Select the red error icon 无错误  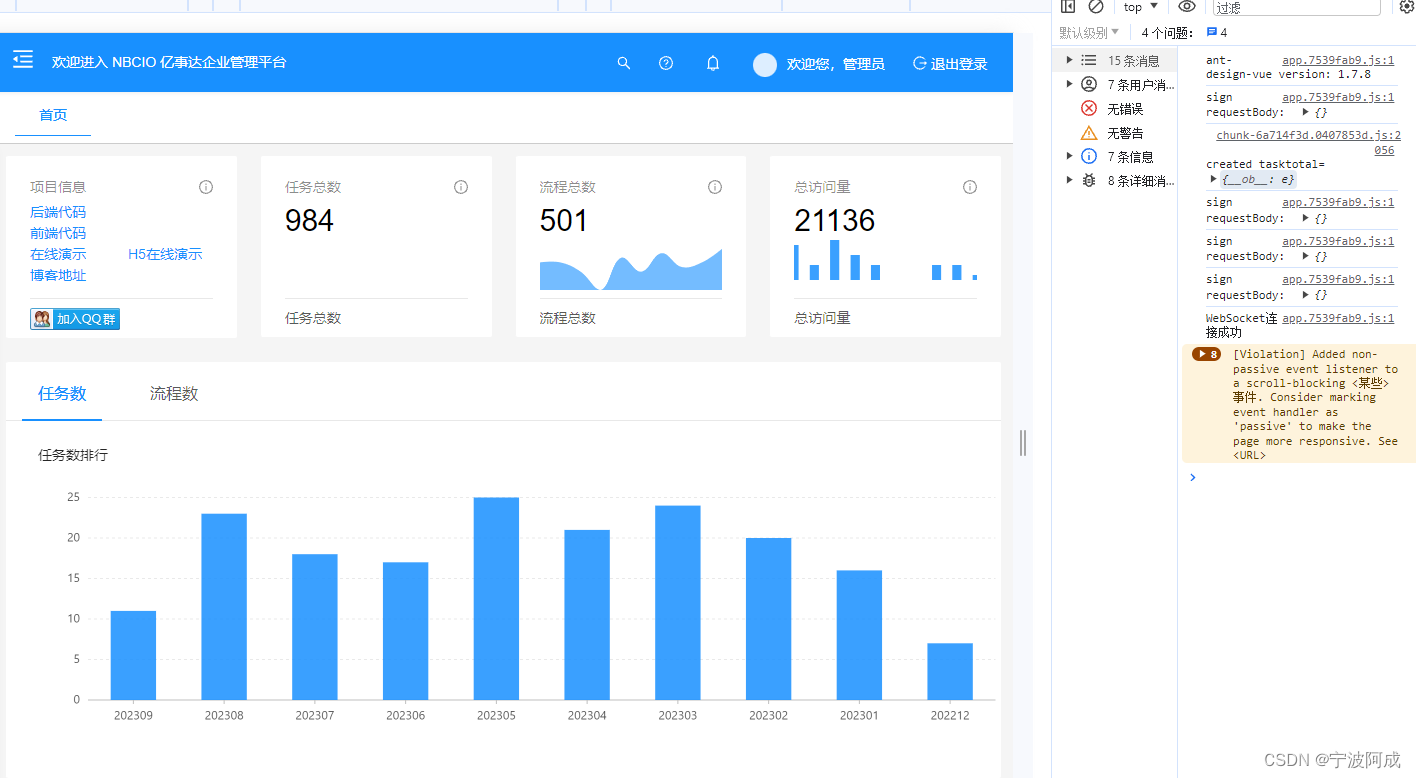click(x=1089, y=109)
